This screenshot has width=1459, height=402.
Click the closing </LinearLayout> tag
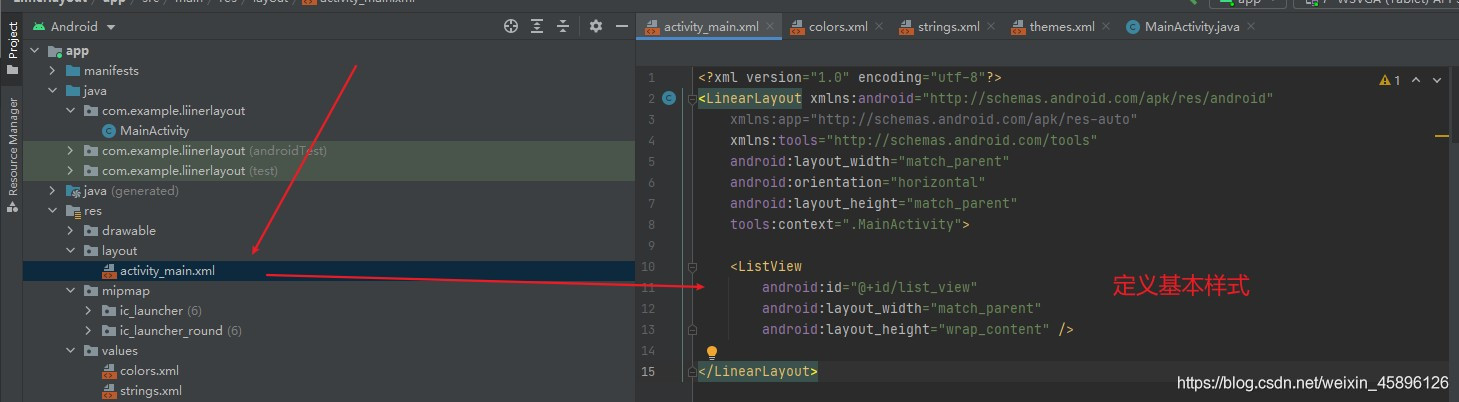coord(758,372)
